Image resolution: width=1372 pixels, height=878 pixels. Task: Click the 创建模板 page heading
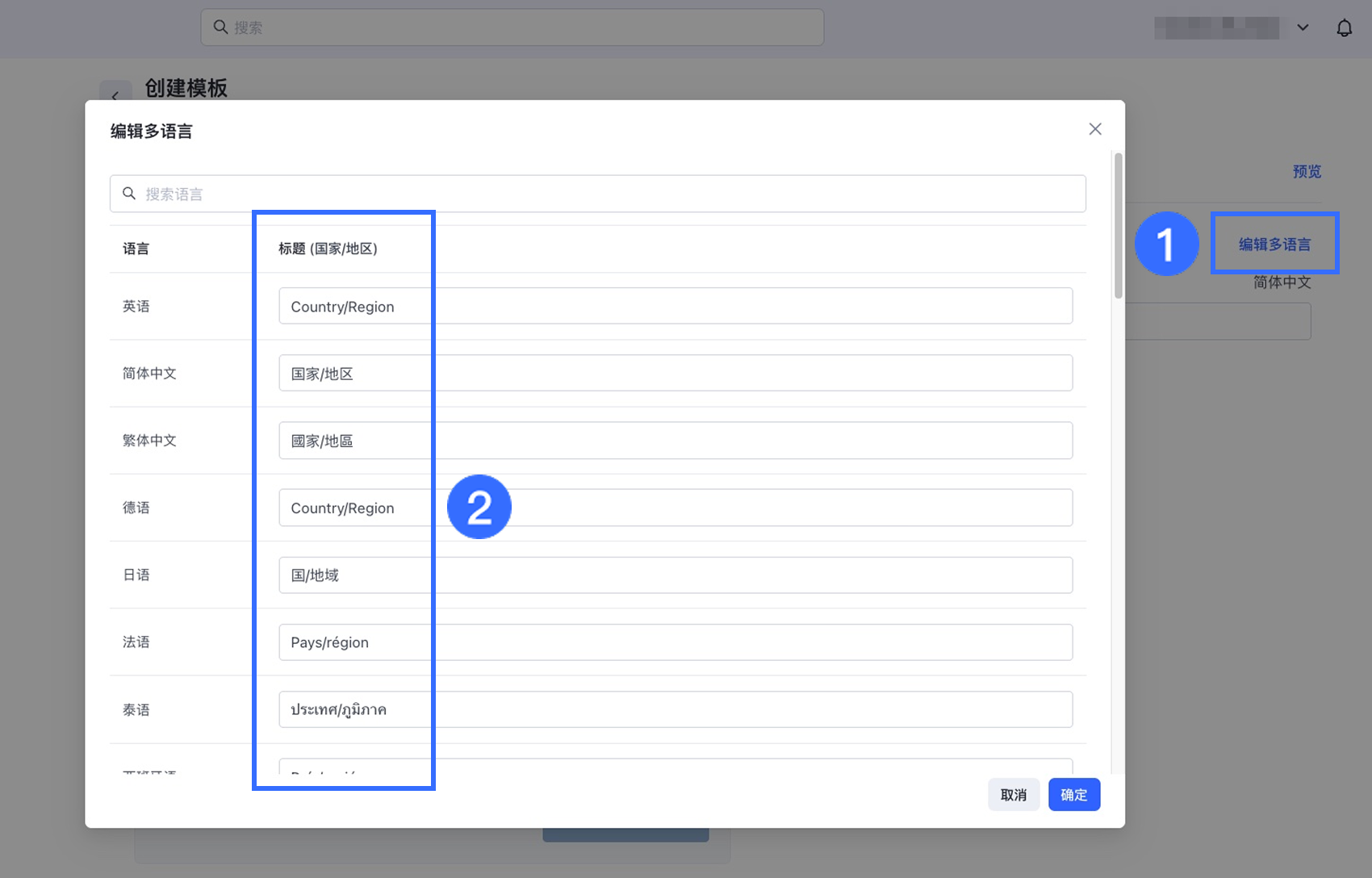186,87
